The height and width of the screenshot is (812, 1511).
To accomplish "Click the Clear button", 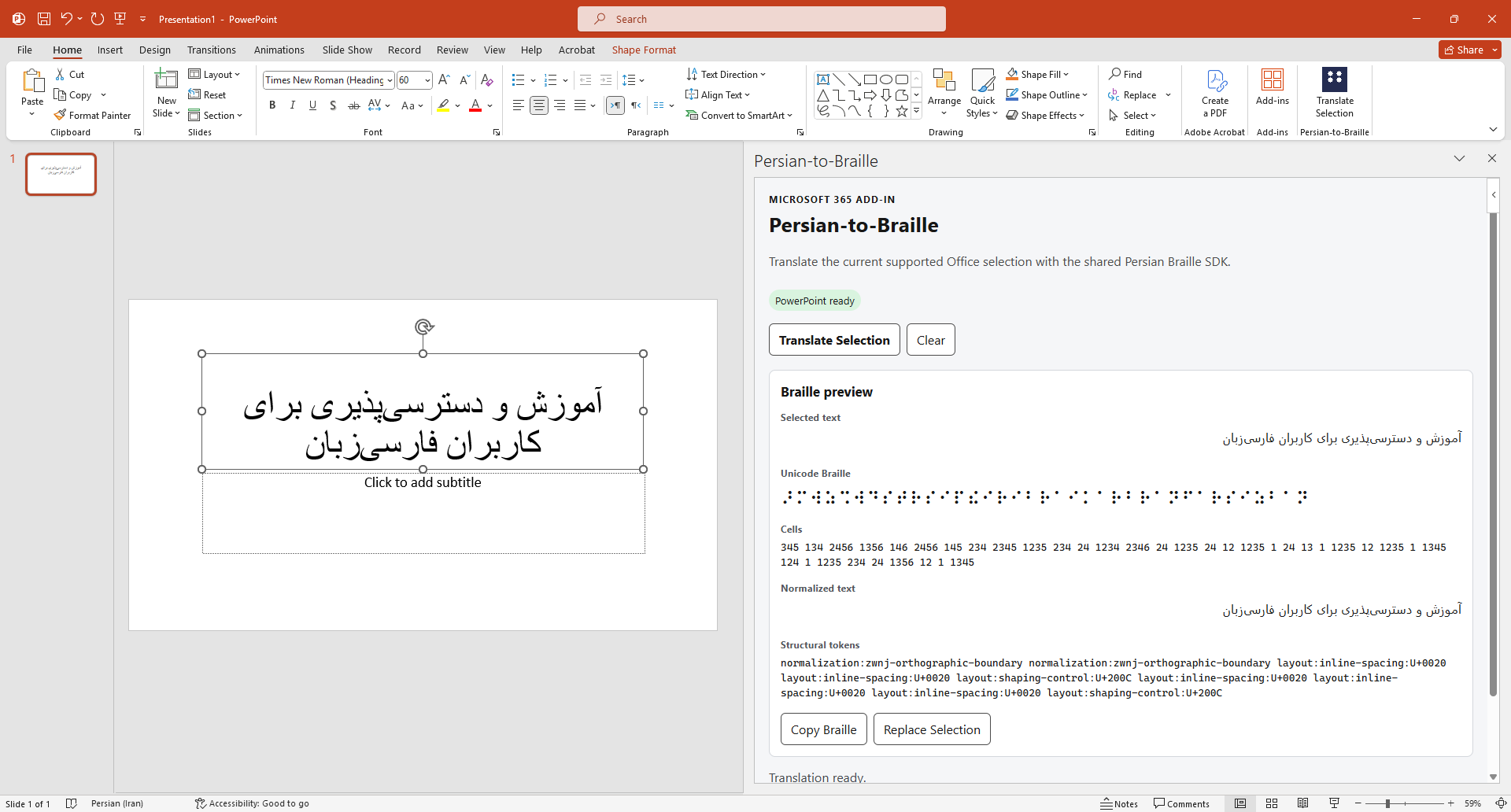I will click(931, 340).
